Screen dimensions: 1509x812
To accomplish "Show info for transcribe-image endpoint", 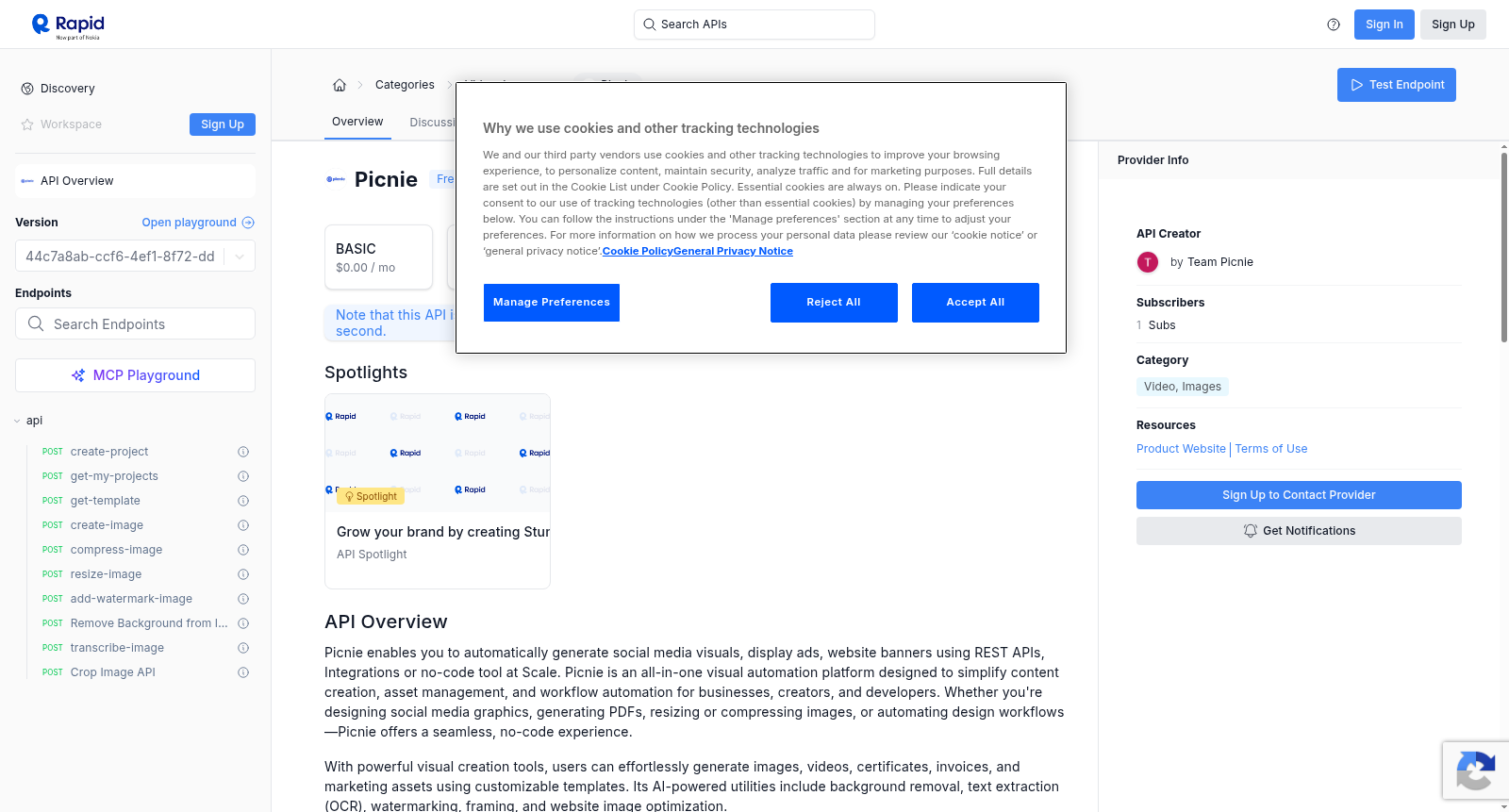I will pos(243,648).
